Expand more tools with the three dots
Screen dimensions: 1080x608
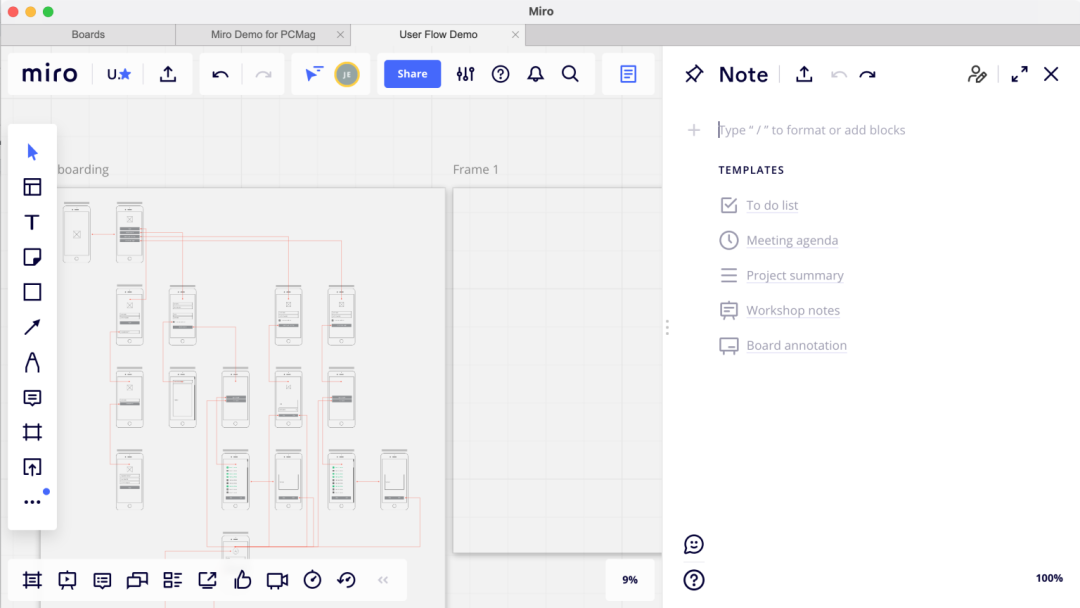(x=32, y=502)
